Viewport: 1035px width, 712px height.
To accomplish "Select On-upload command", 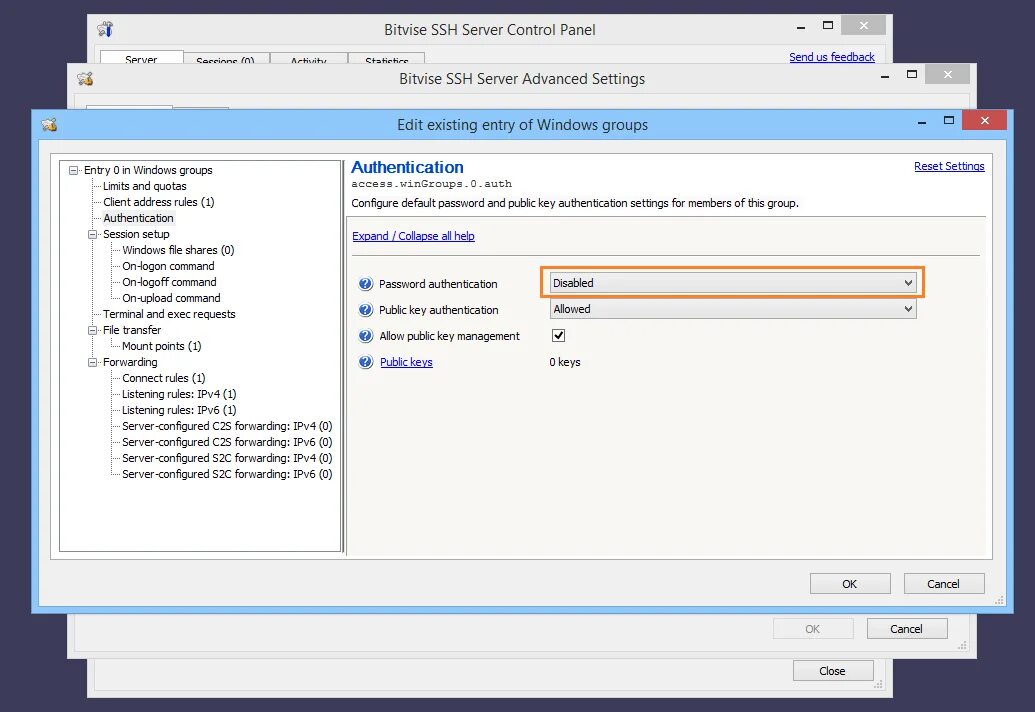I will [x=171, y=298].
